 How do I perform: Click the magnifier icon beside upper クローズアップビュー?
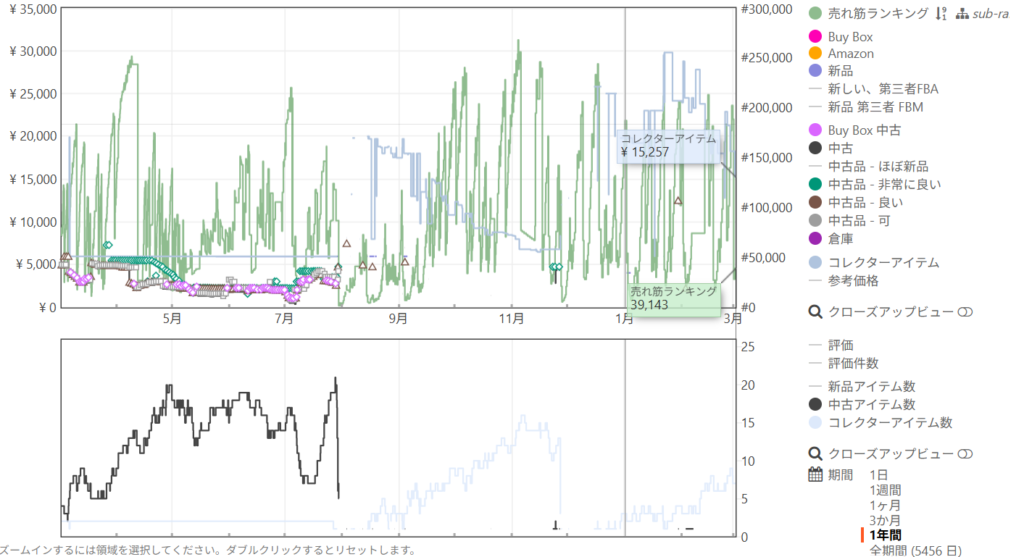click(x=815, y=312)
